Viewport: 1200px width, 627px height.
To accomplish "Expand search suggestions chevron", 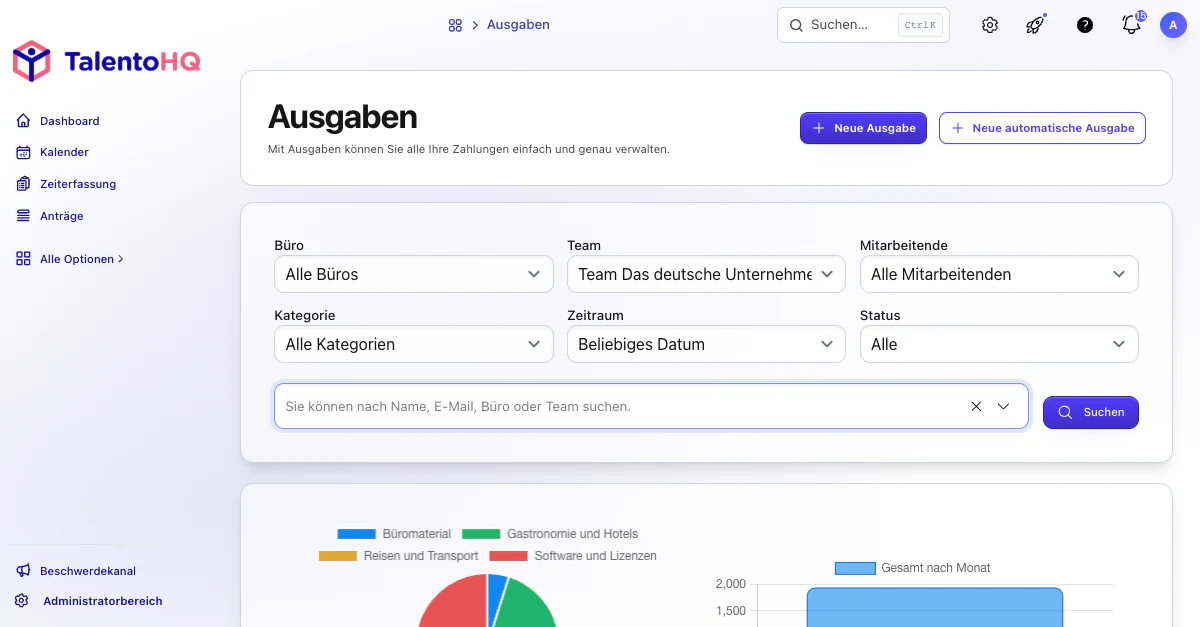I will tap(1004, 407).
